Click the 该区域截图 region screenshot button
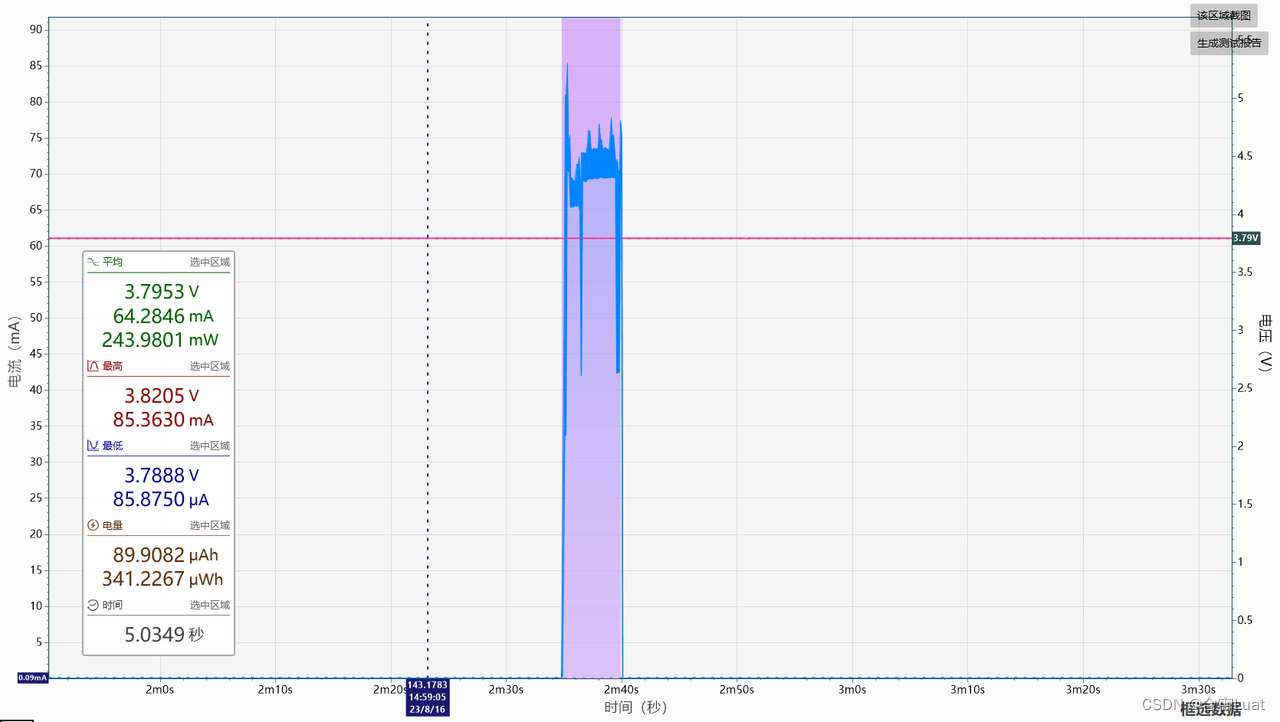 click(1224, 15)
